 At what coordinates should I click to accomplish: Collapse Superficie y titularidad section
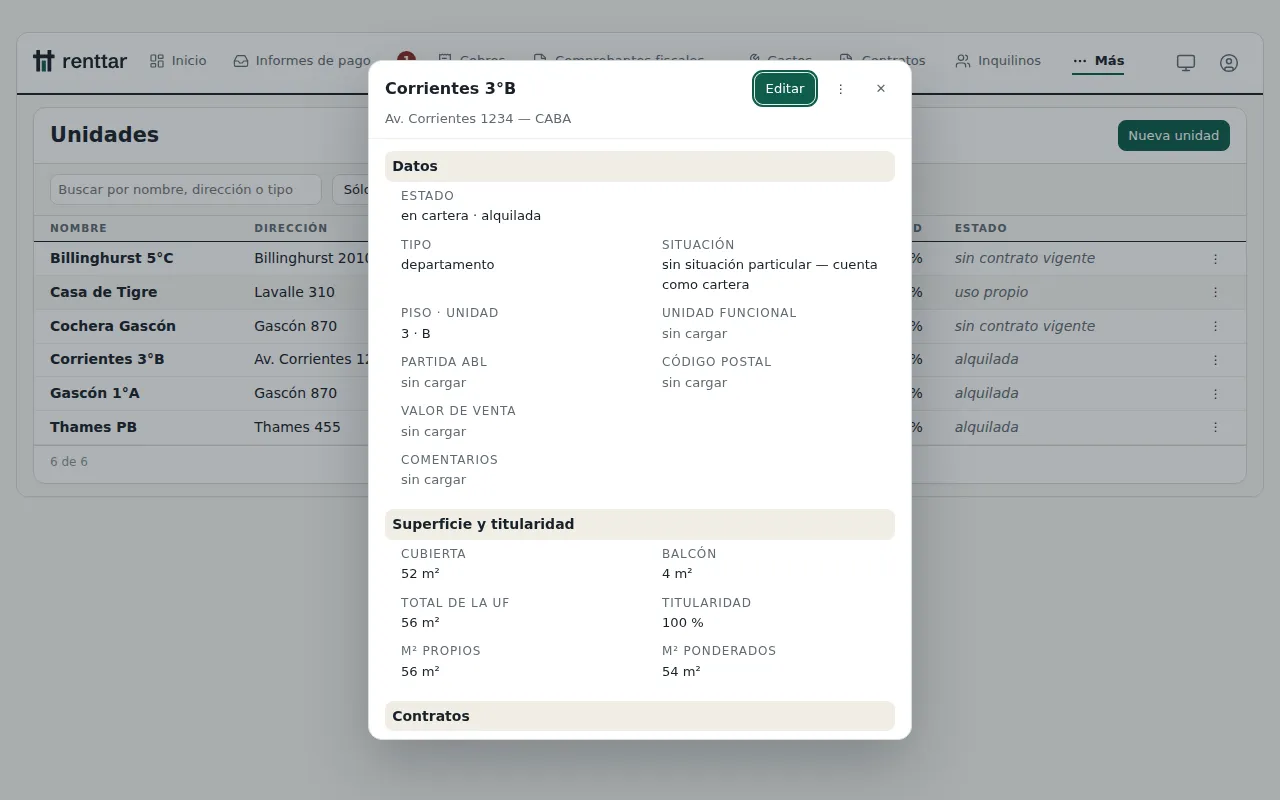(x=640, y=524)
